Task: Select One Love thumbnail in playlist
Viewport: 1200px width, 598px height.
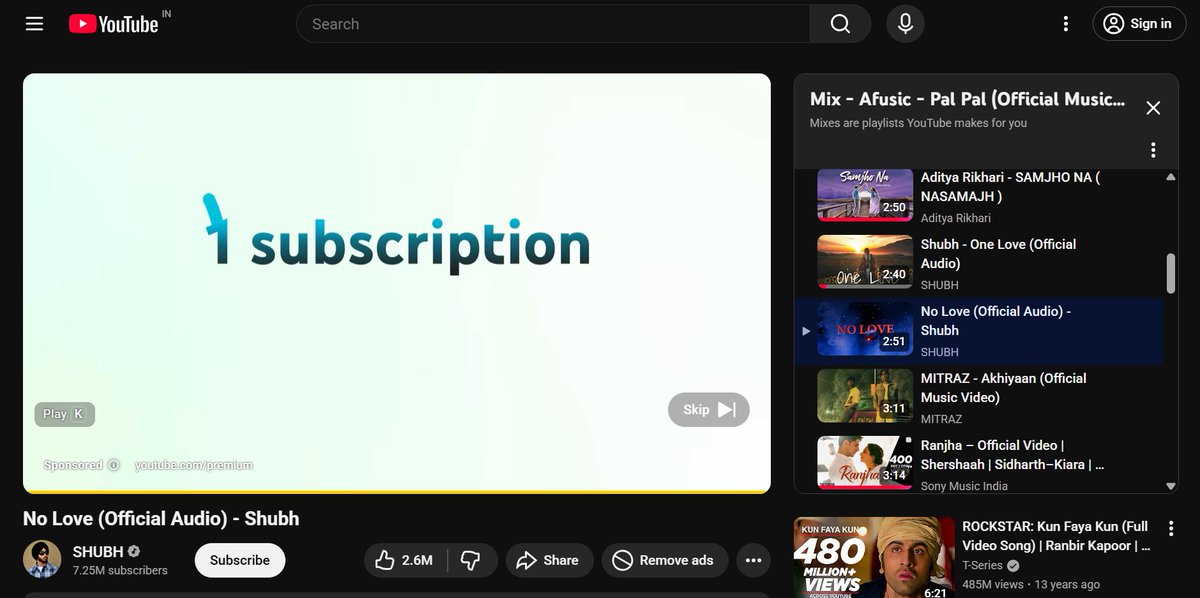Action: (865, 261)
